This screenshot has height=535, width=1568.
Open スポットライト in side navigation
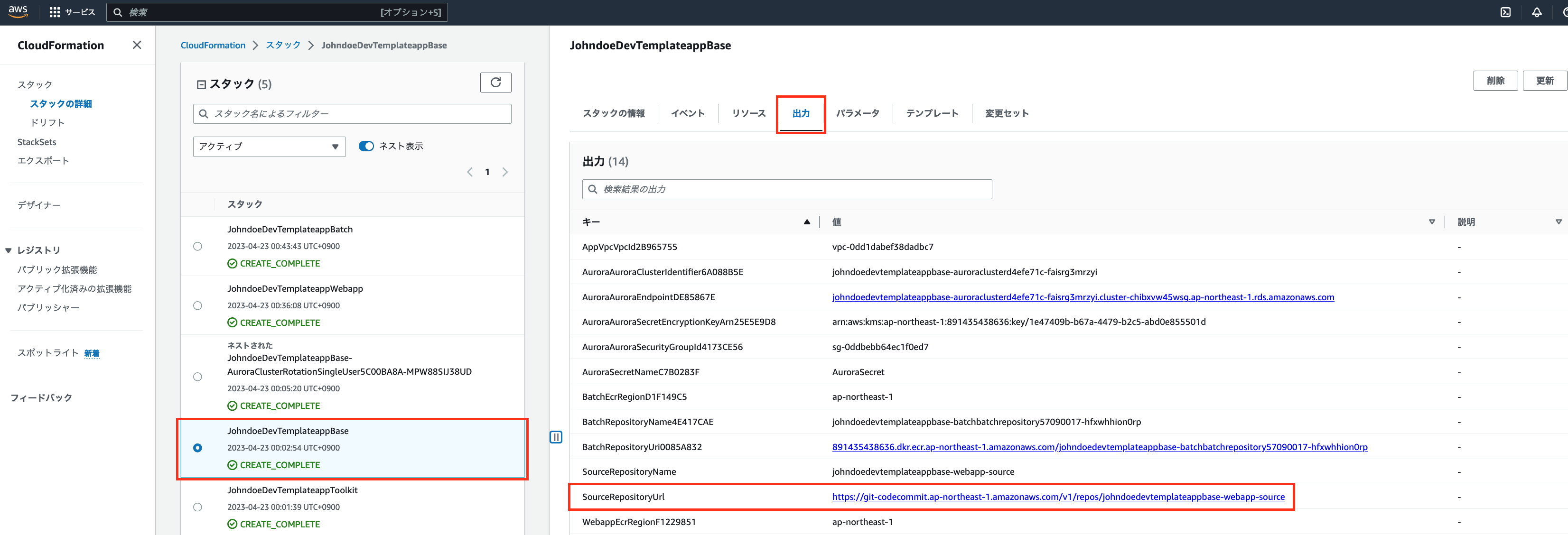[x=48, y=353]
